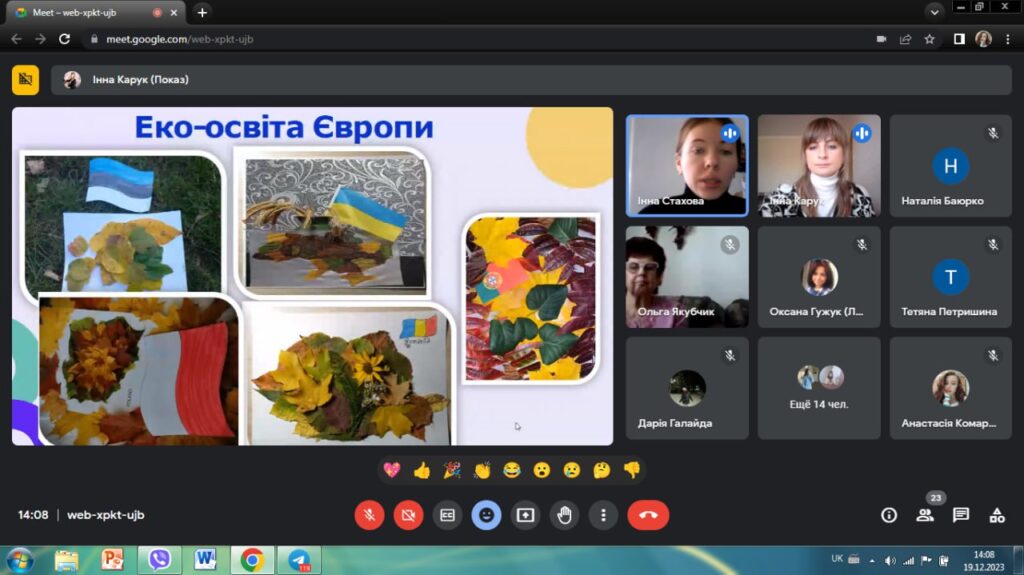Click the Present now screen-share icon
Screen dimensions: 1024x575
click(525, 515)
